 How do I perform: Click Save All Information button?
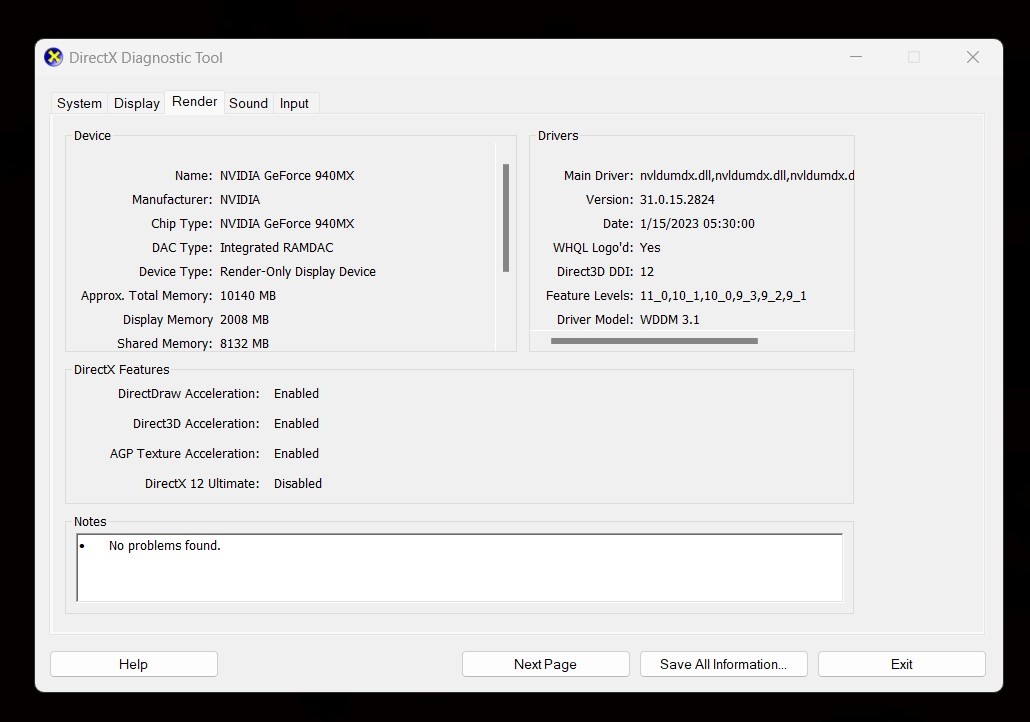[724, 664]
